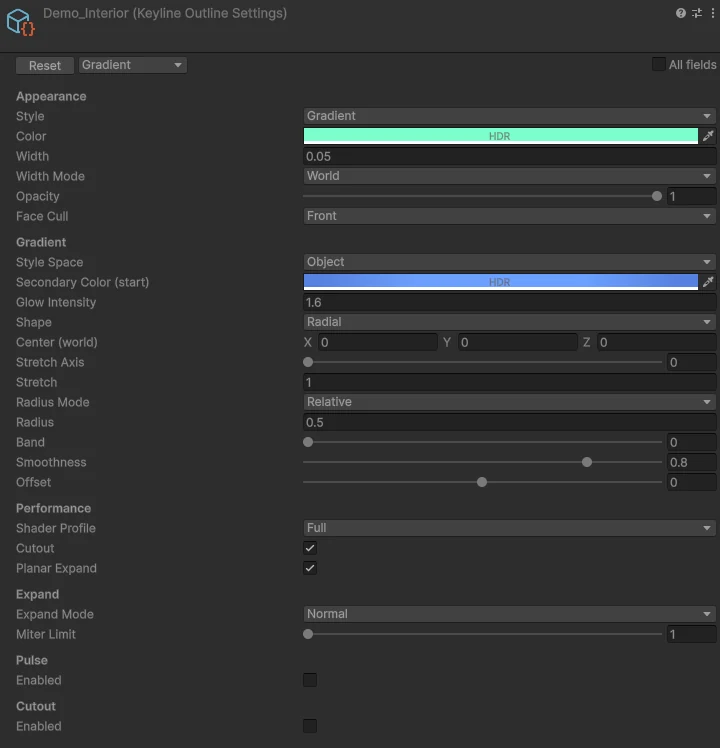This screenshot has width=720, height=748.
Task: Edit the Width value 0.05
Action: pos(510,156)
